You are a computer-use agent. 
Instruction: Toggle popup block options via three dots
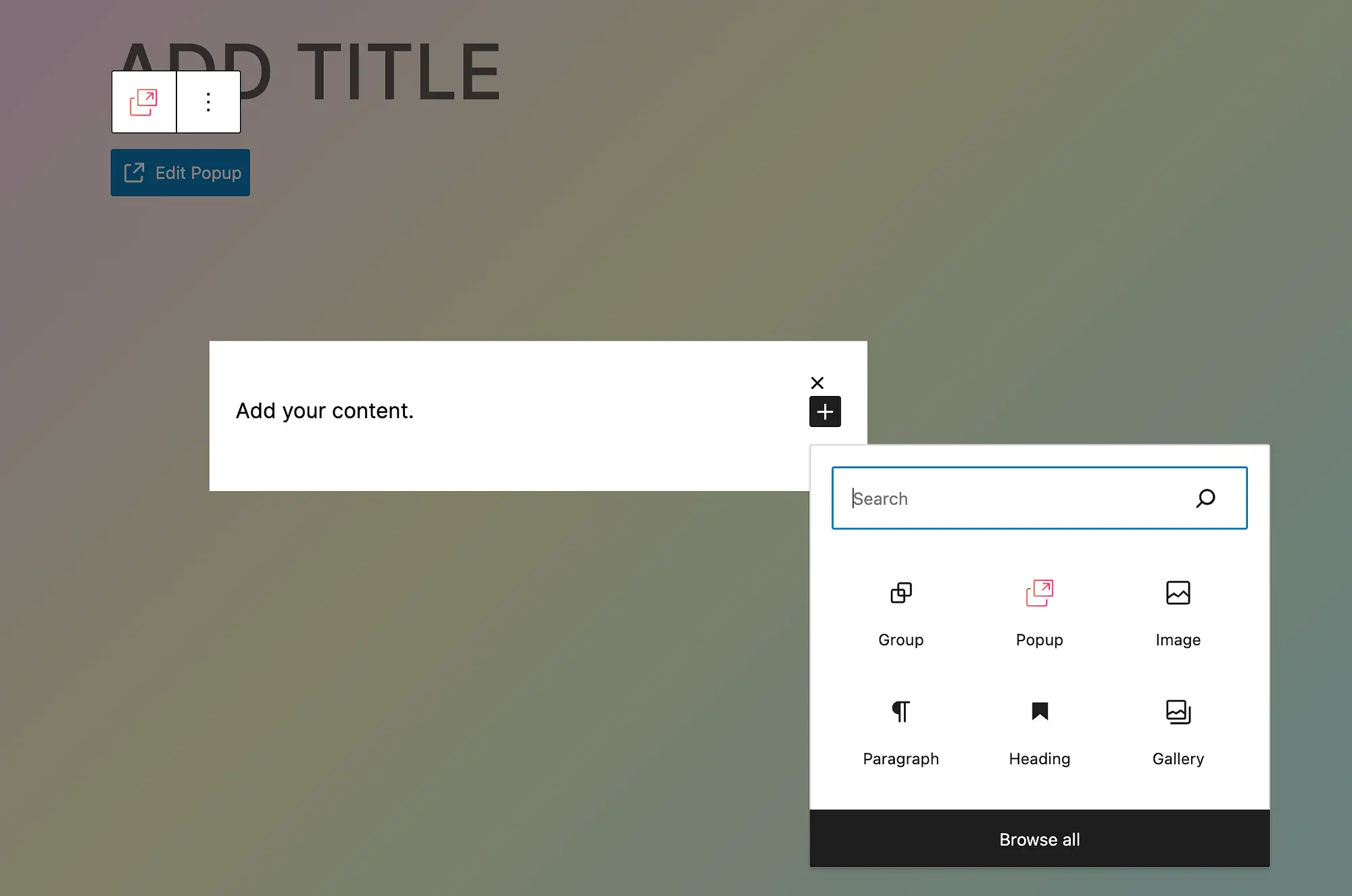point(208,101)
